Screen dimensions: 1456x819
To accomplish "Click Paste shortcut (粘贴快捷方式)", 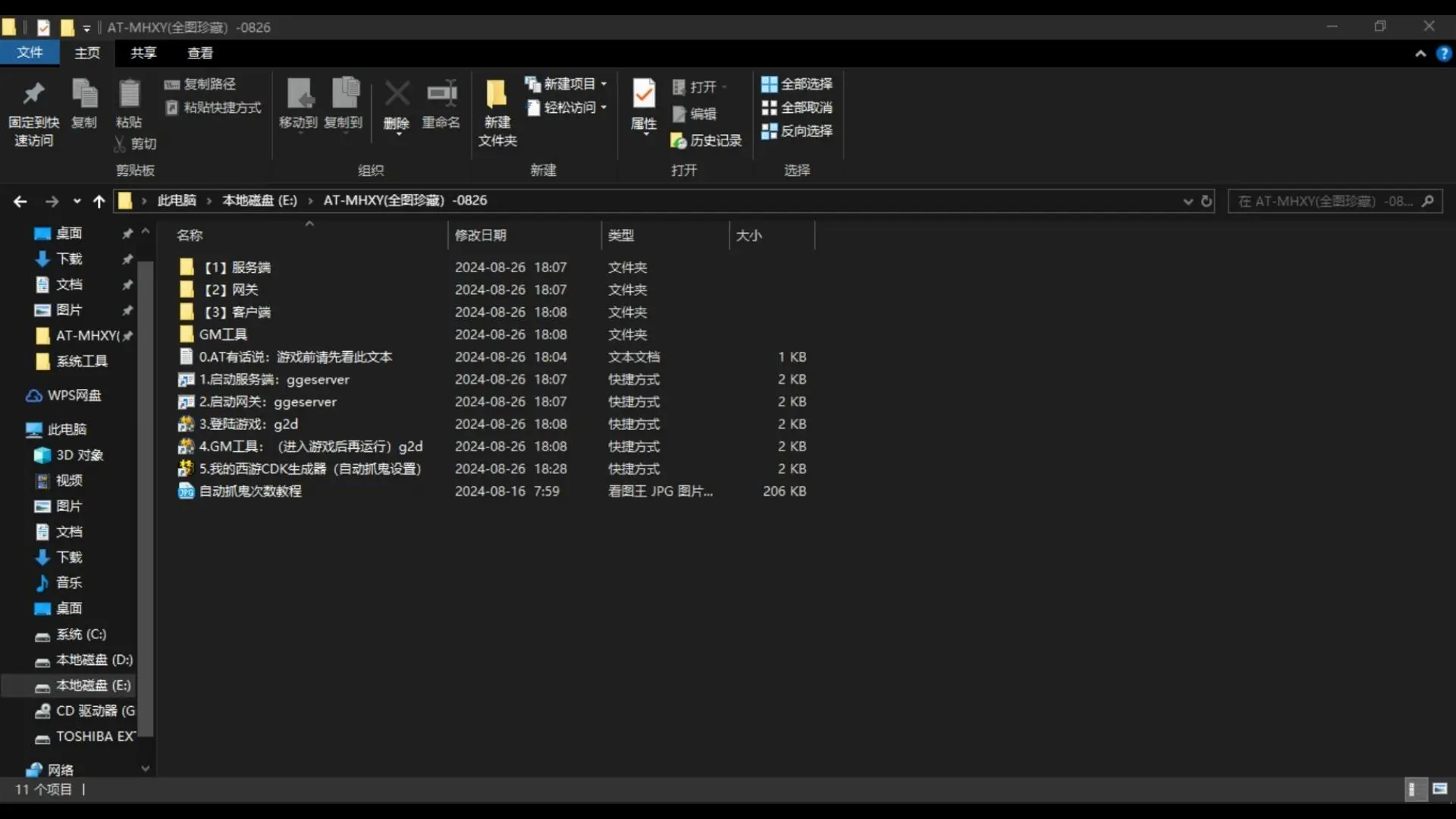I will coord(213,108).
